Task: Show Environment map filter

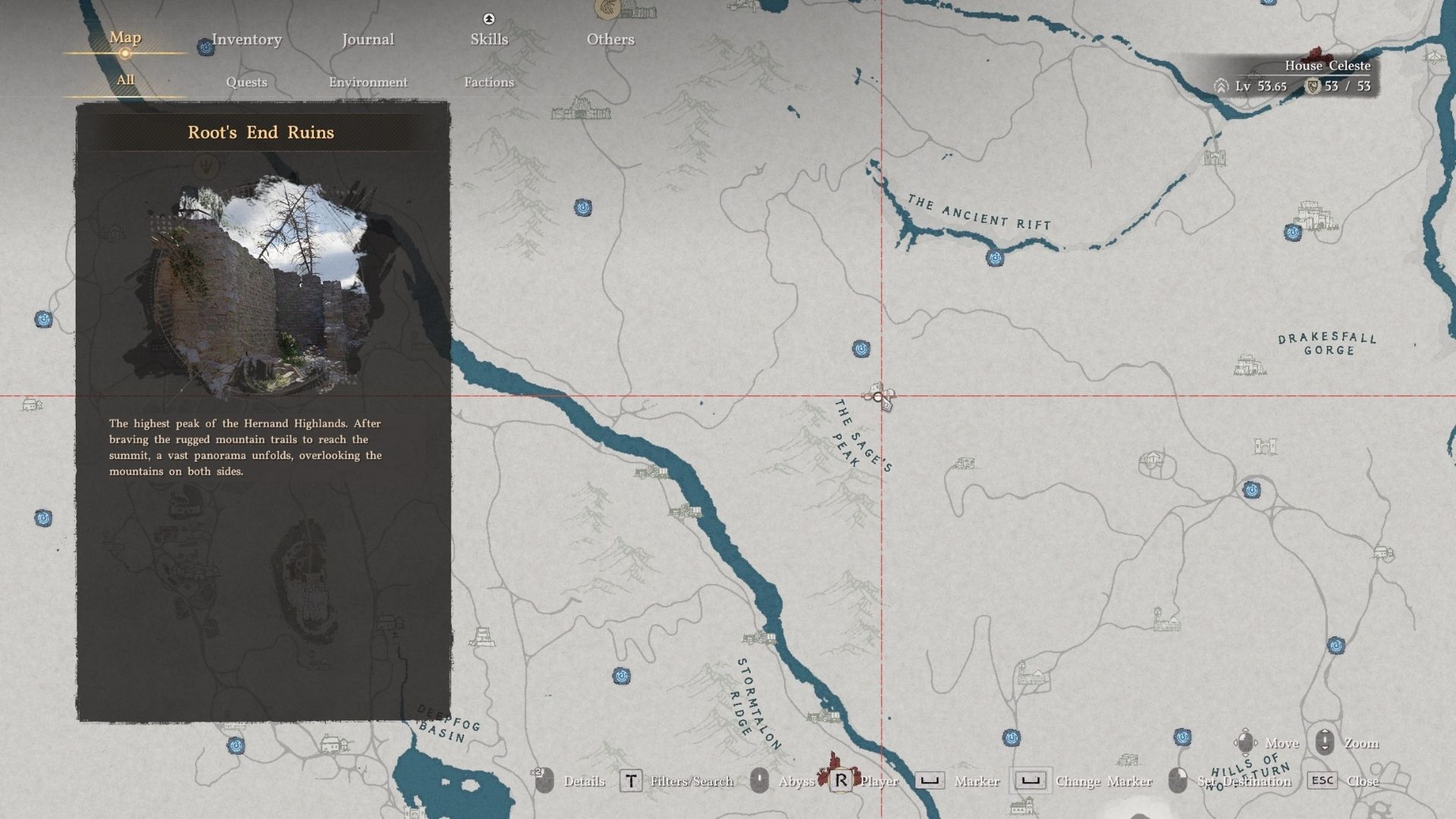Action: click(368, 82)
